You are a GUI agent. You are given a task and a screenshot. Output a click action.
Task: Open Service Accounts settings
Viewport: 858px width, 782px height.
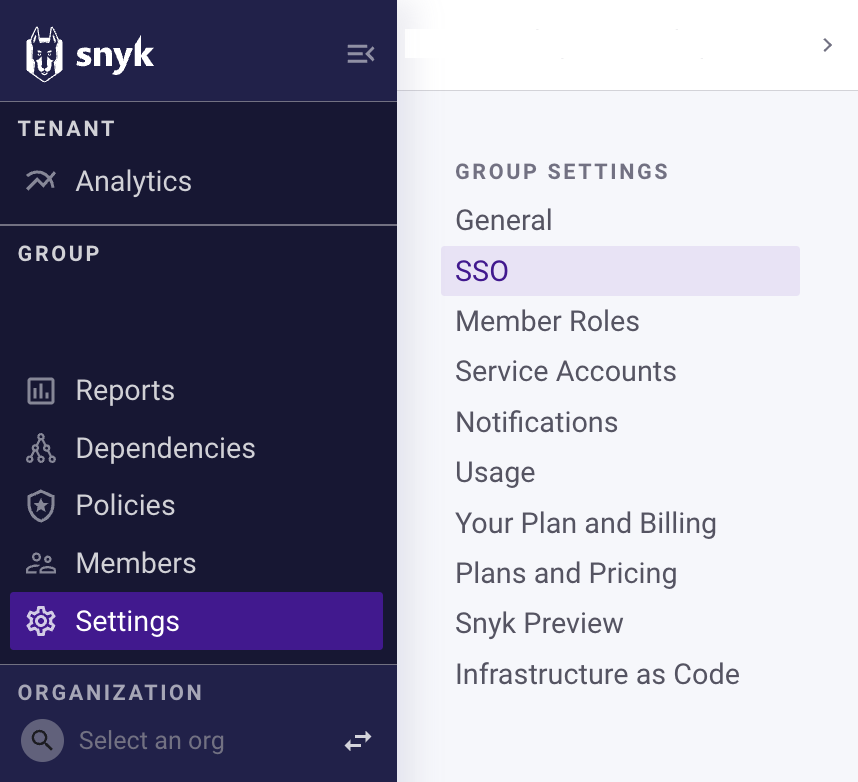point(566,371)
